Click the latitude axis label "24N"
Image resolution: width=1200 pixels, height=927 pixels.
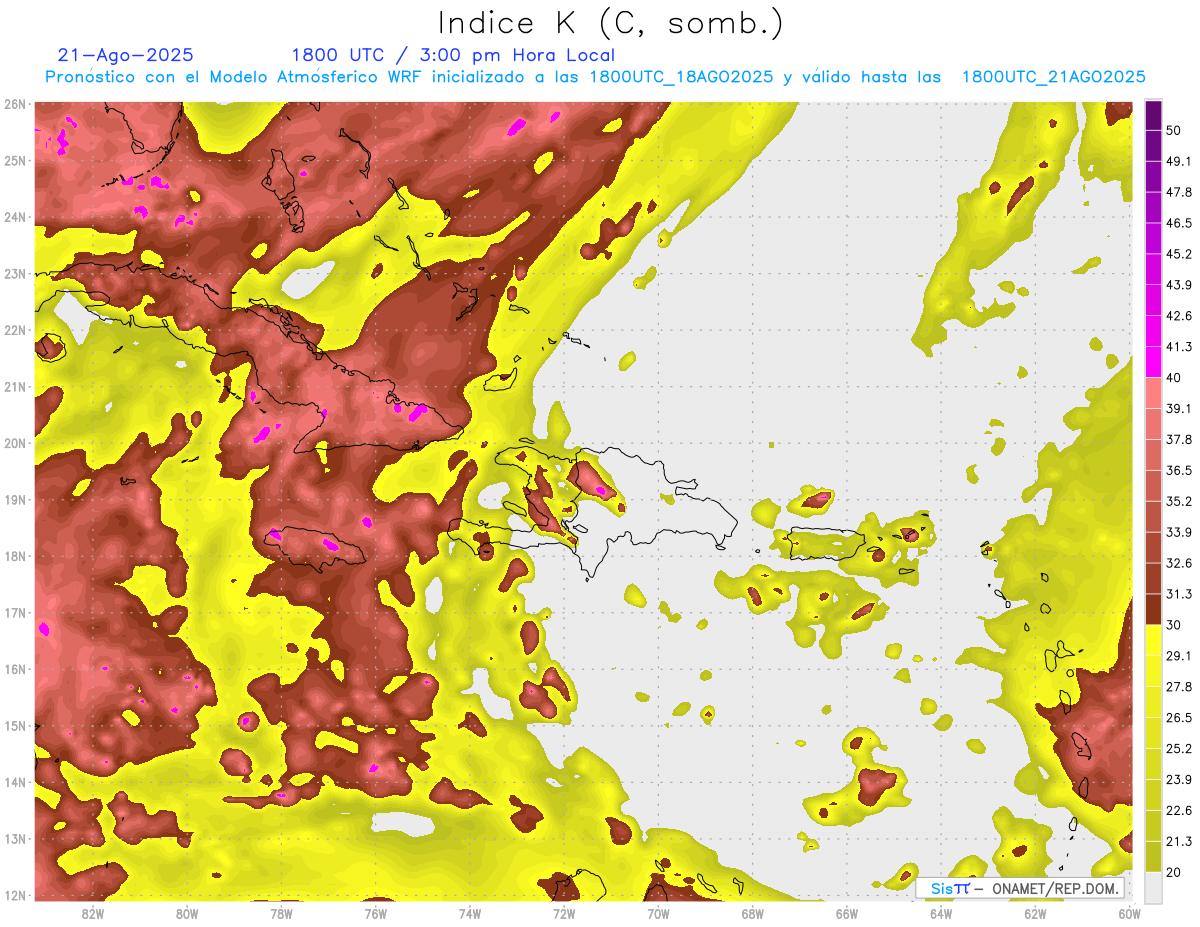pyautogui.click(x=15, y=217)
